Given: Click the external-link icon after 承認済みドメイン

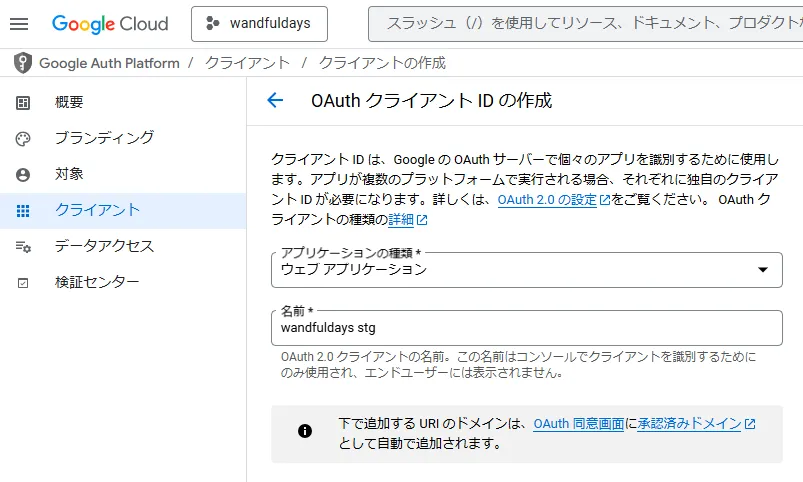Looking at the screenshot, I should tap(750, 424).
